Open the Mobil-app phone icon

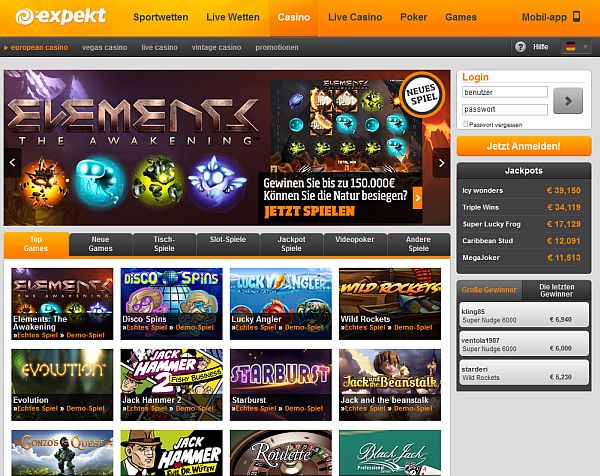(x=576, y=16)
